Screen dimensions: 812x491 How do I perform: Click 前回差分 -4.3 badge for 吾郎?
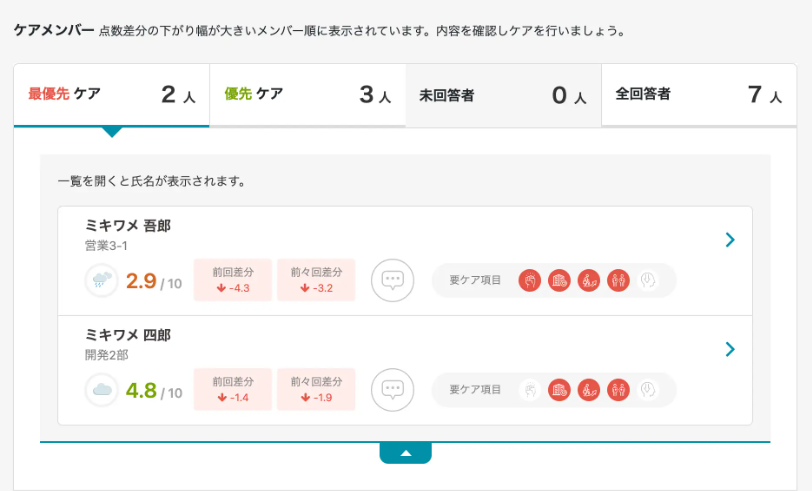[x=233, y=280]
